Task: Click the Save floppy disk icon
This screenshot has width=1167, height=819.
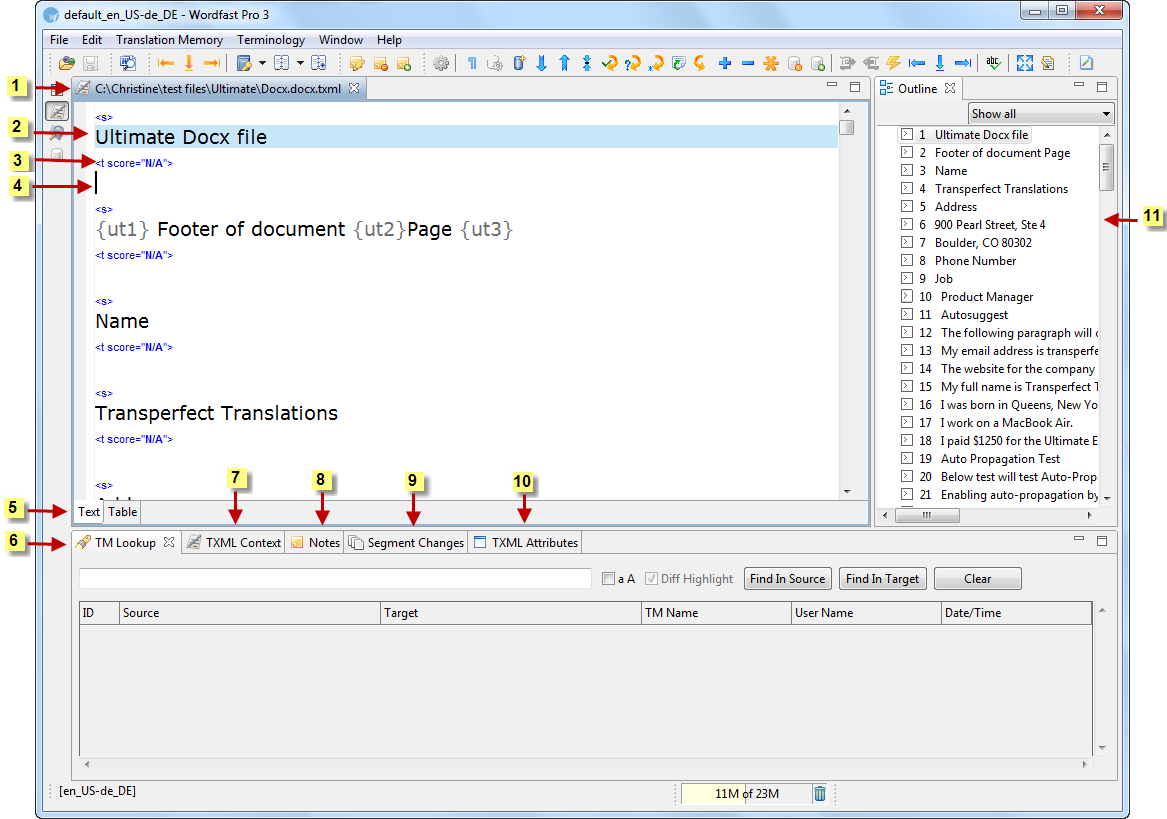Action: (x=90, y=63)
